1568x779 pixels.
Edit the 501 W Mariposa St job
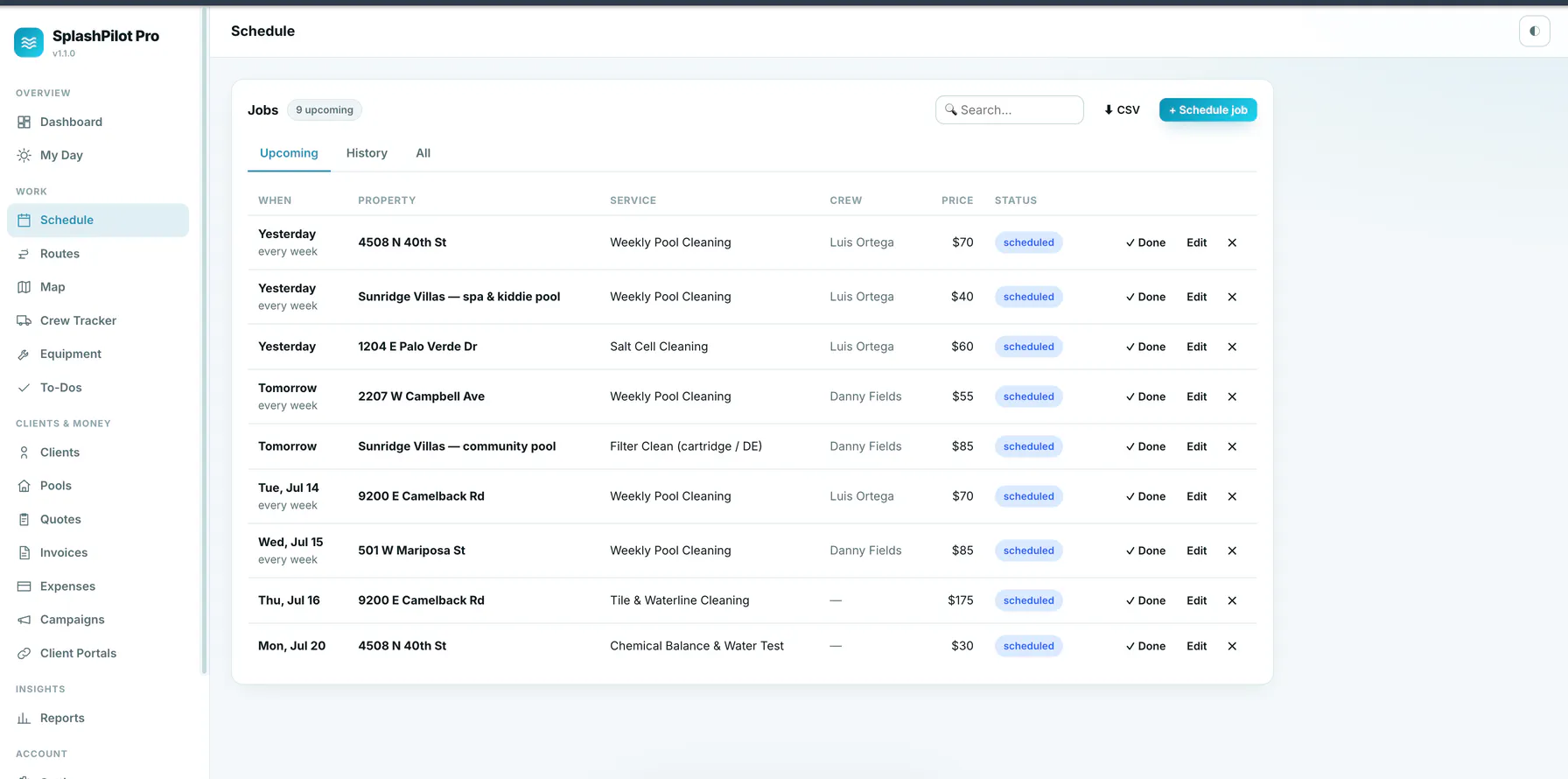pyautogui.click(x=1196, y=551)
